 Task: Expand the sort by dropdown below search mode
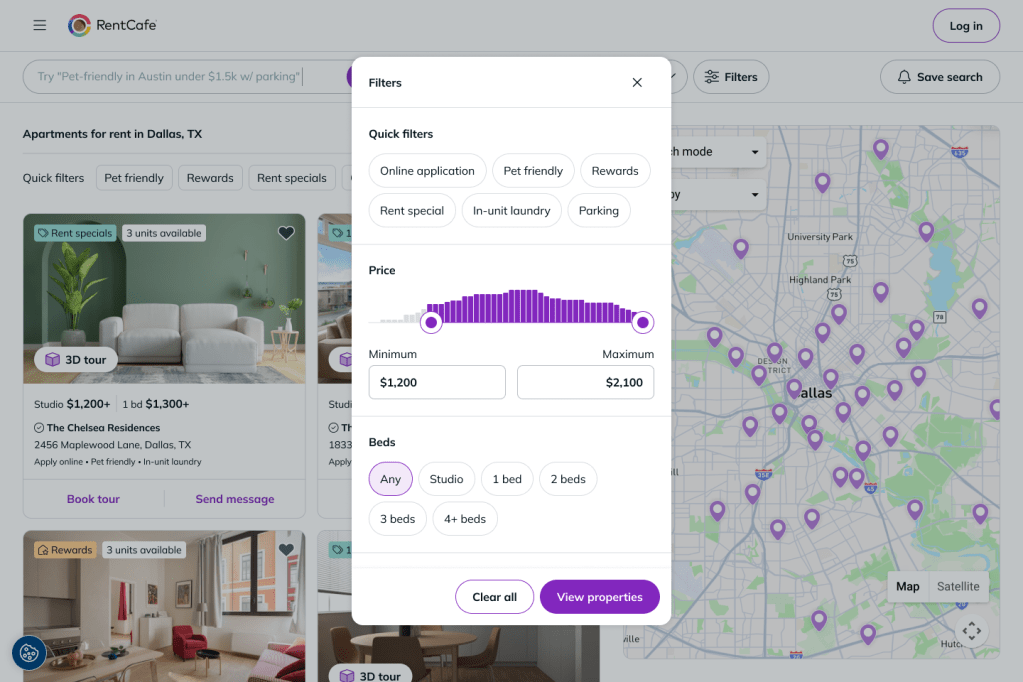(x=718, y=194)
